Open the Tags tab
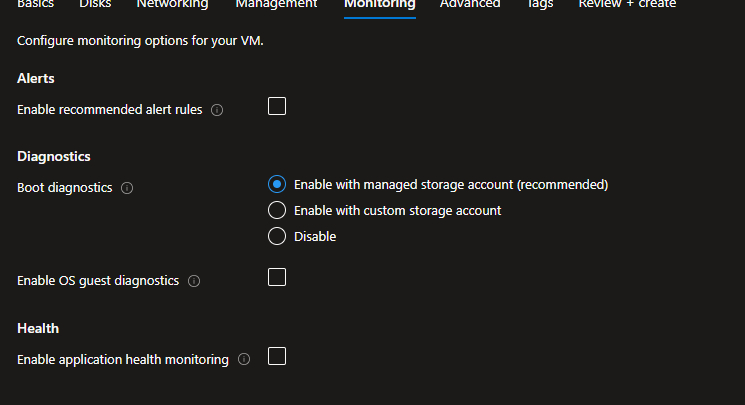 coord(539,5)
